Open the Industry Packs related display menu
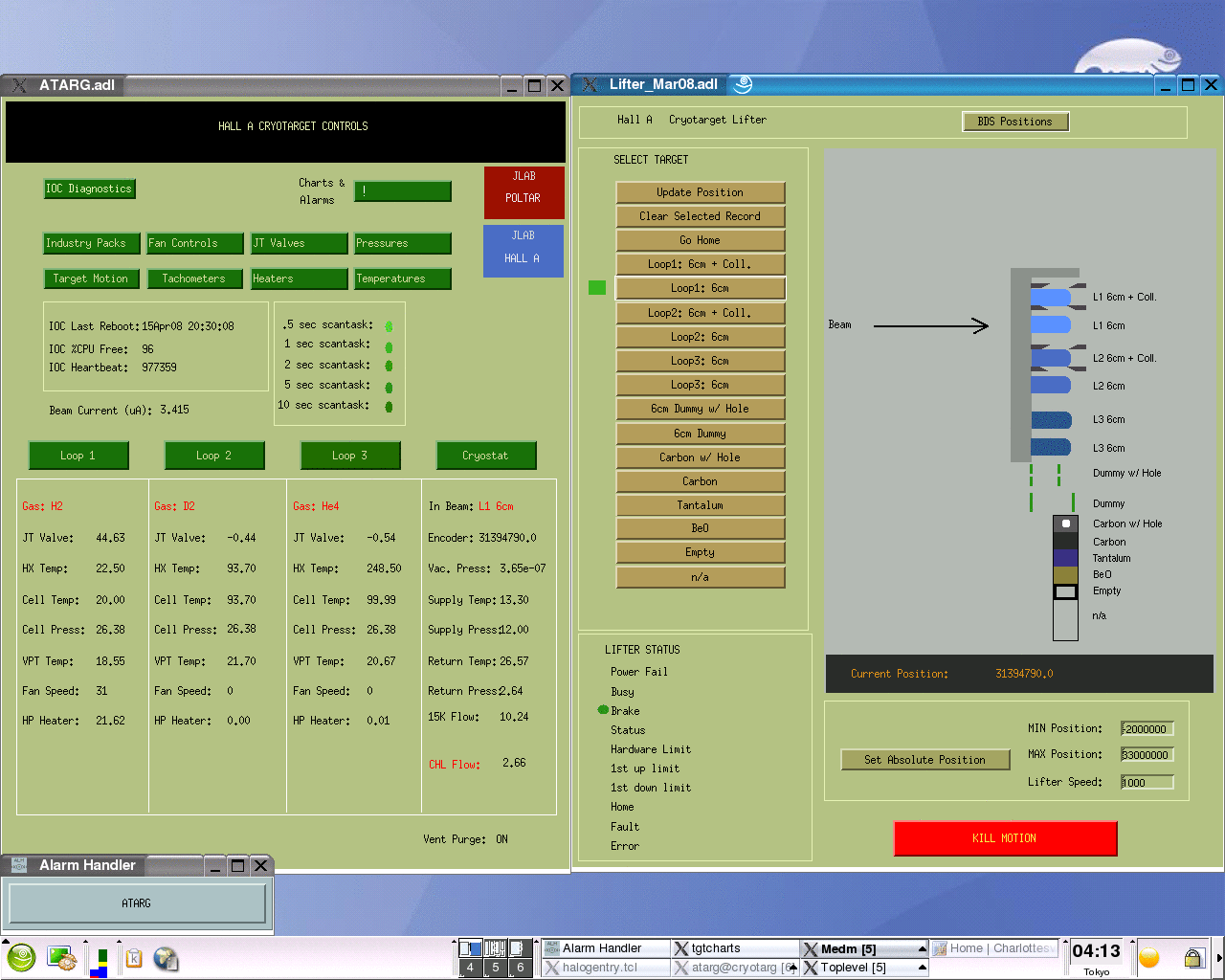This screenshot has height=980, width=1225. point(91,243)
